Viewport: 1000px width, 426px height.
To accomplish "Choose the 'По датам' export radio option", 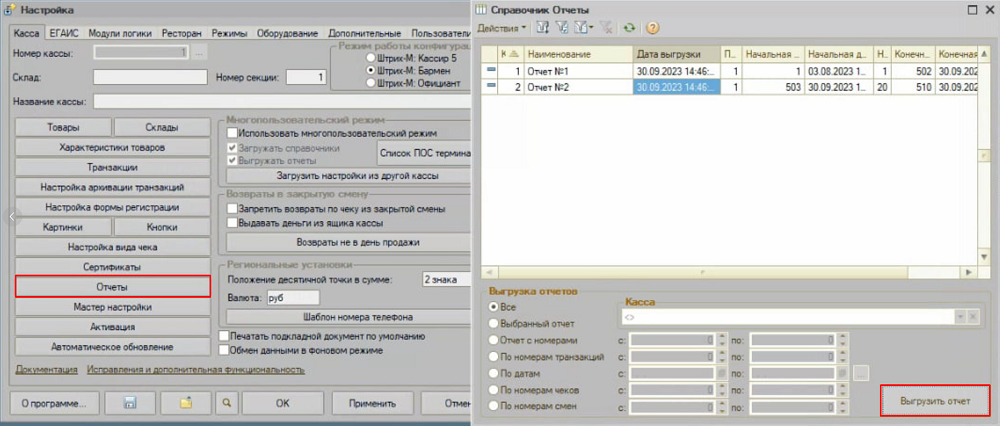I will 493,373.
